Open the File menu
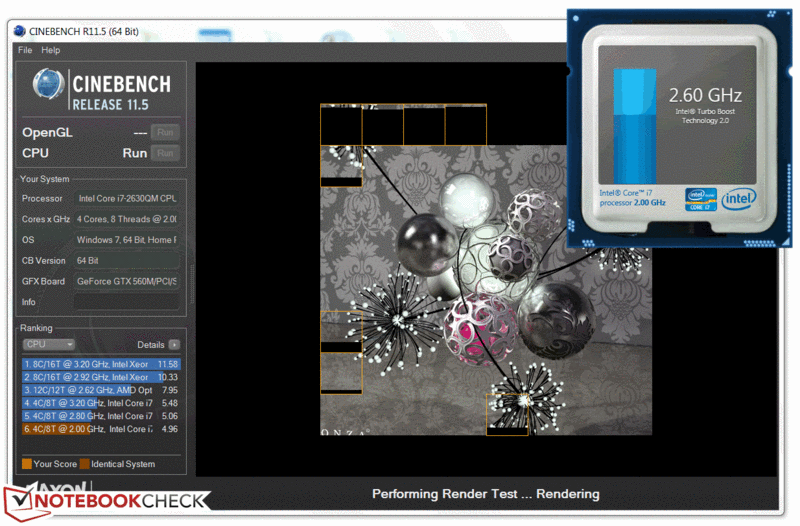This screenshot has width=800, height=526. point(25,50)
